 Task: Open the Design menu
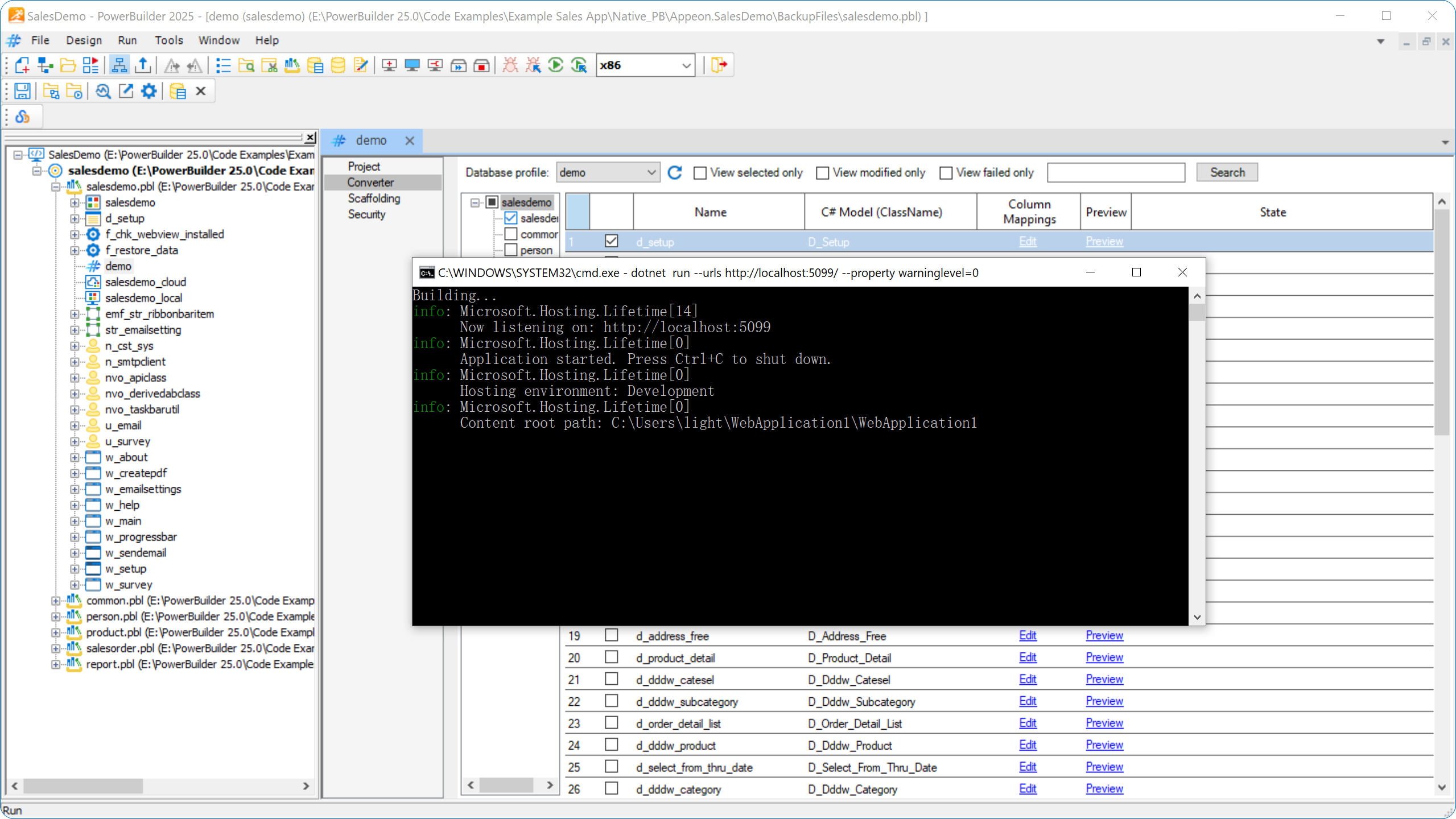pyautogui.click(x=84, y=40)
